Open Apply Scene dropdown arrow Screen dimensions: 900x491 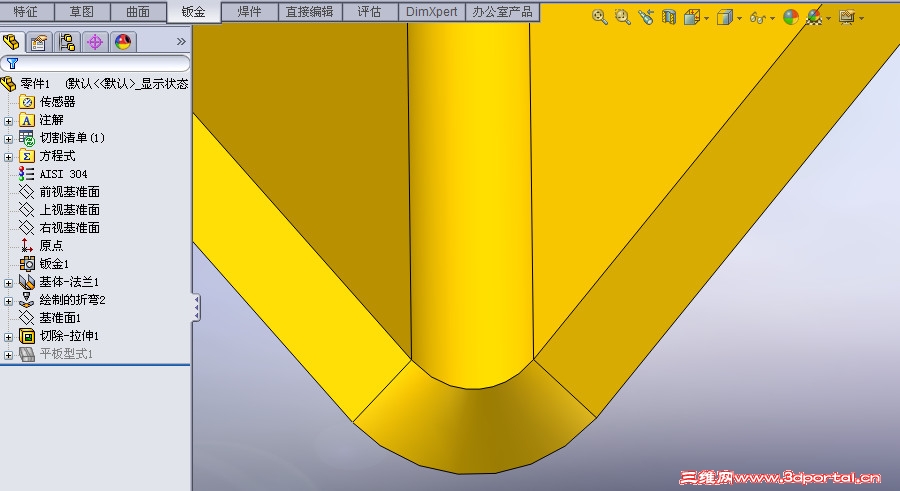(829, 19)
